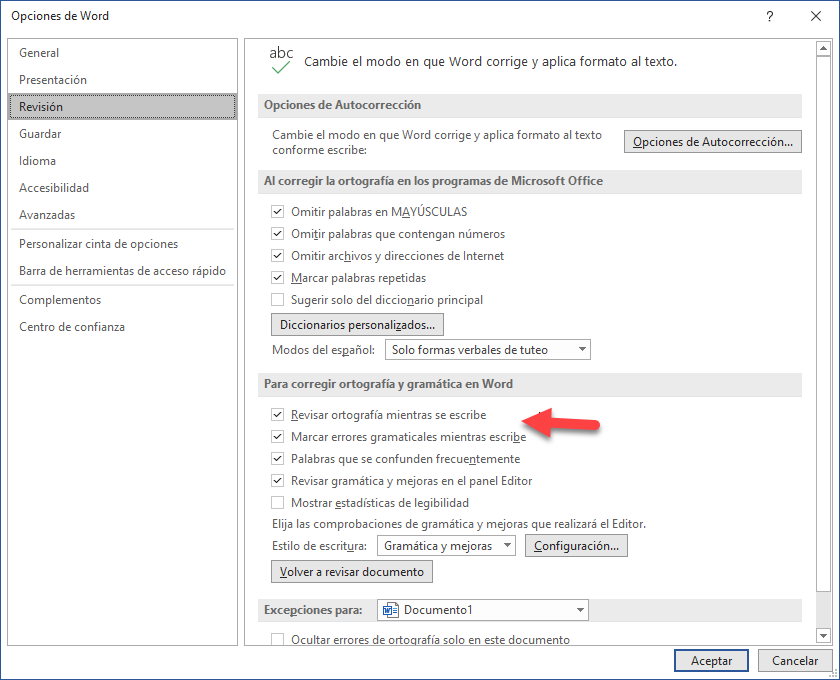
Task: Click the abc spell-check icon
Action: pyautogui.click(x=281, y=56)
